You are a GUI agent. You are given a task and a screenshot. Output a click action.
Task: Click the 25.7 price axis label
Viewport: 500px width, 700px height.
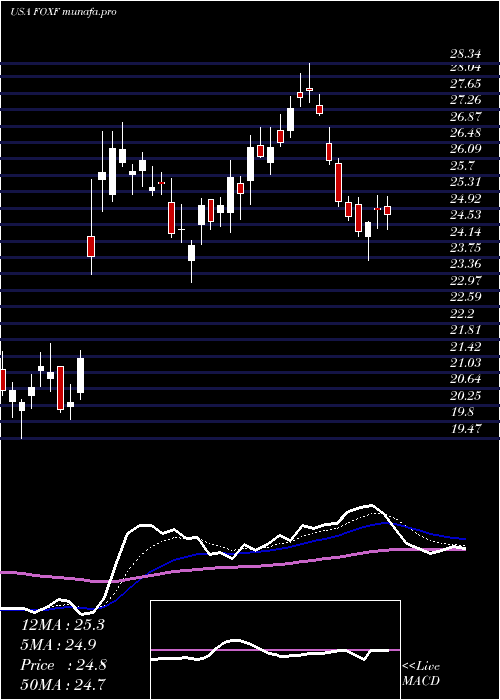point(462,166)
